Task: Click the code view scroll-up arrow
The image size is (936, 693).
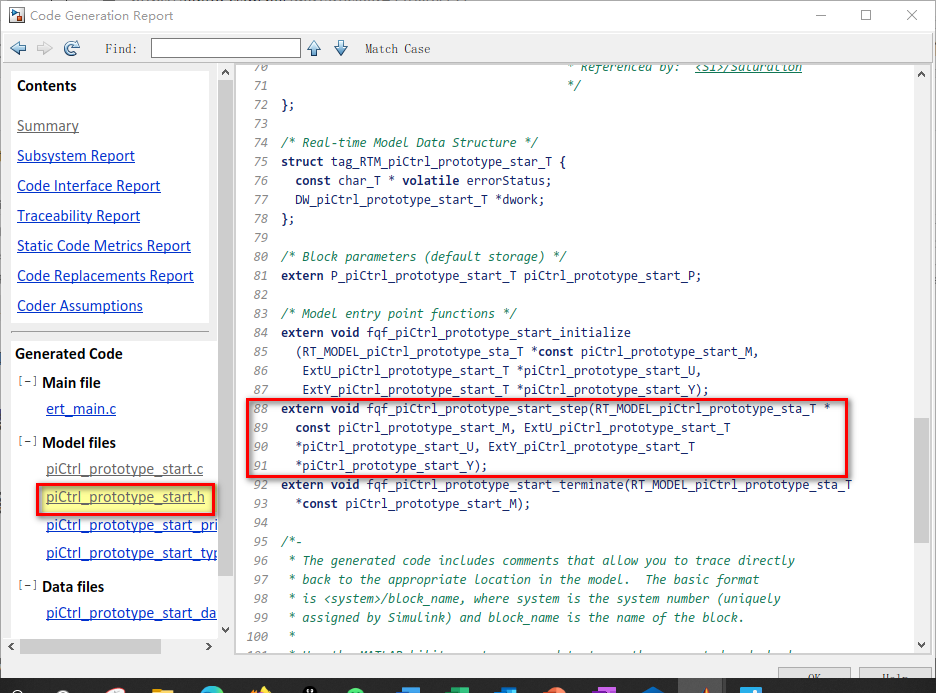Action: (922, 75)
